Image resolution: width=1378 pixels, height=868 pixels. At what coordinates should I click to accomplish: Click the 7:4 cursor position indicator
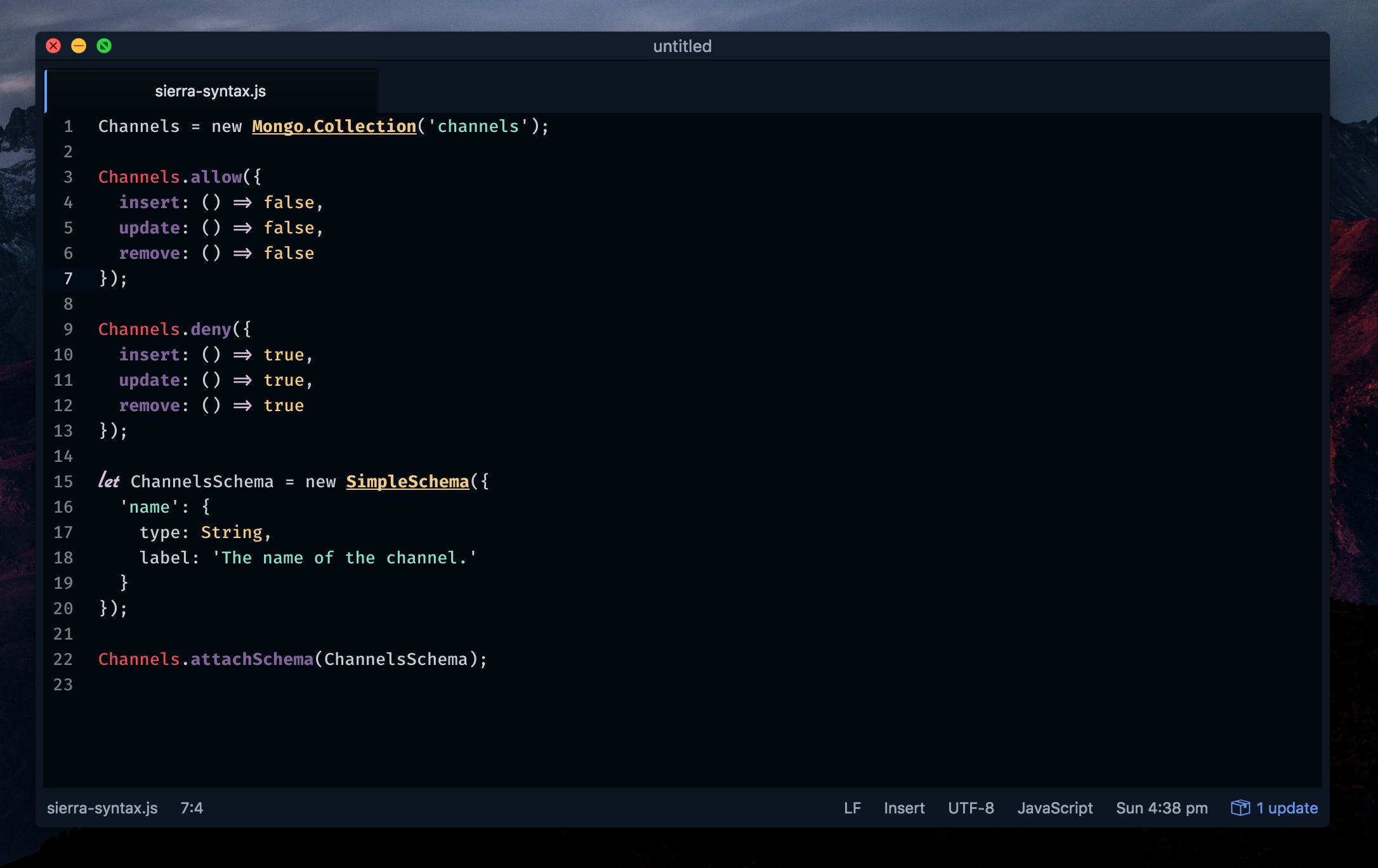pyautogui.click(x=192, y=808)
